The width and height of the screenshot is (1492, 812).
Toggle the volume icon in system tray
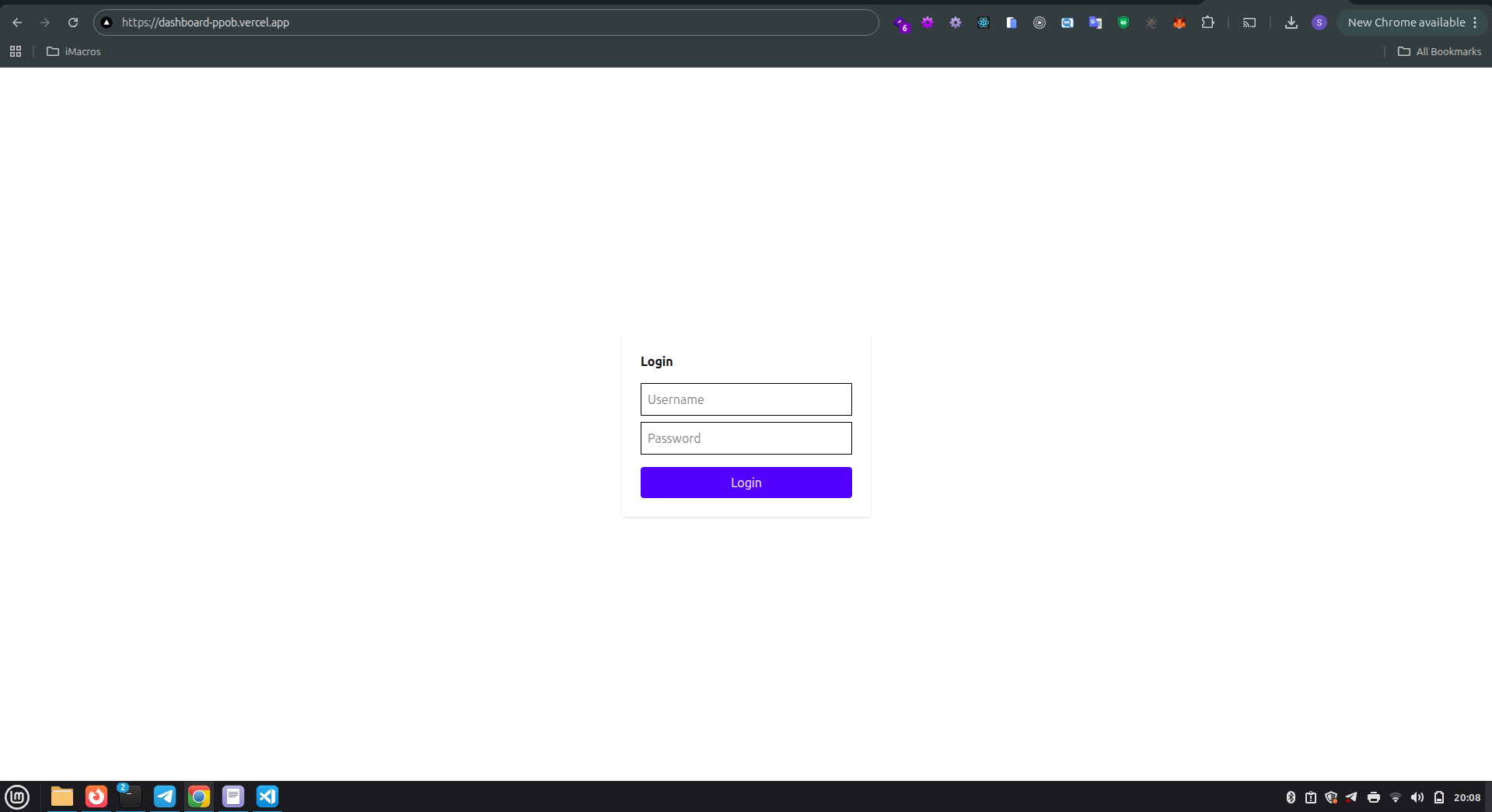click(1417, 796)
